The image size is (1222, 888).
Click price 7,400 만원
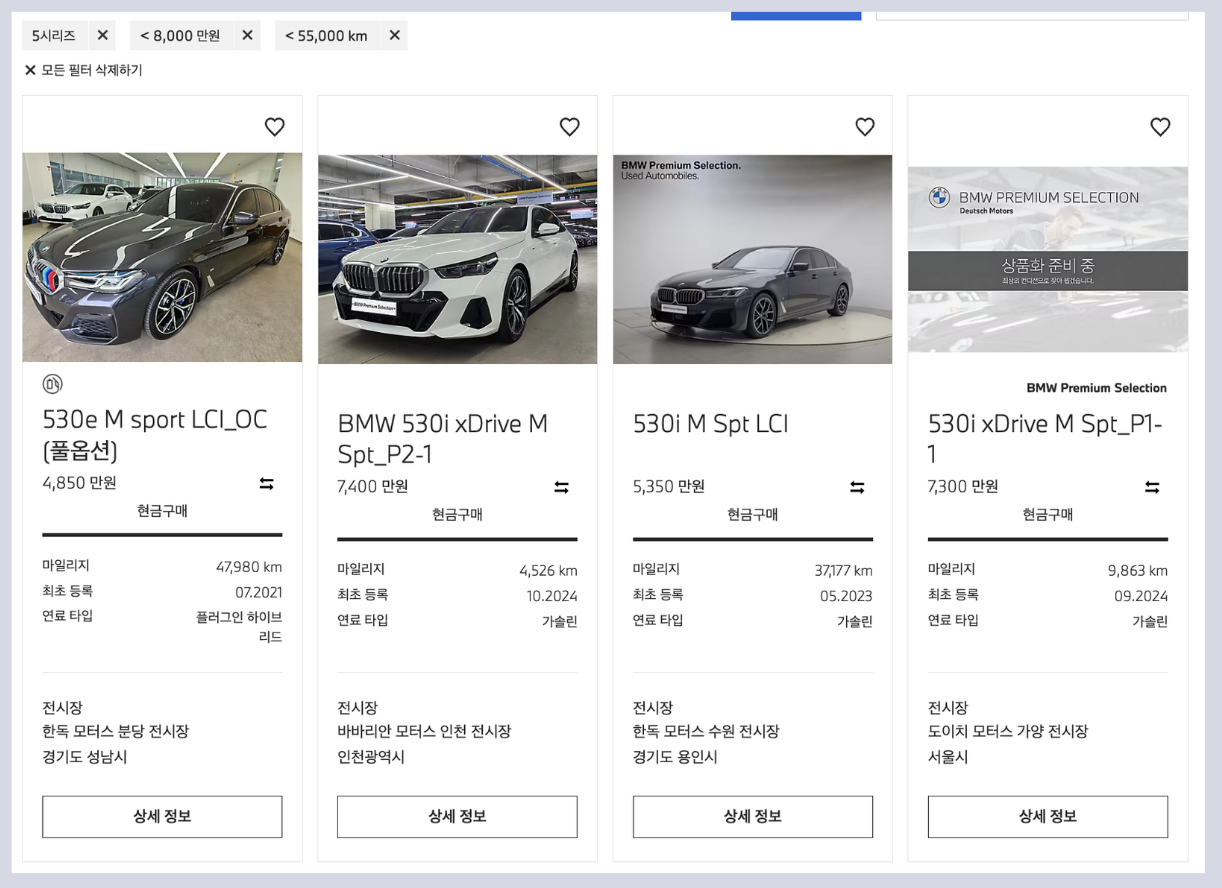point(372,487)
